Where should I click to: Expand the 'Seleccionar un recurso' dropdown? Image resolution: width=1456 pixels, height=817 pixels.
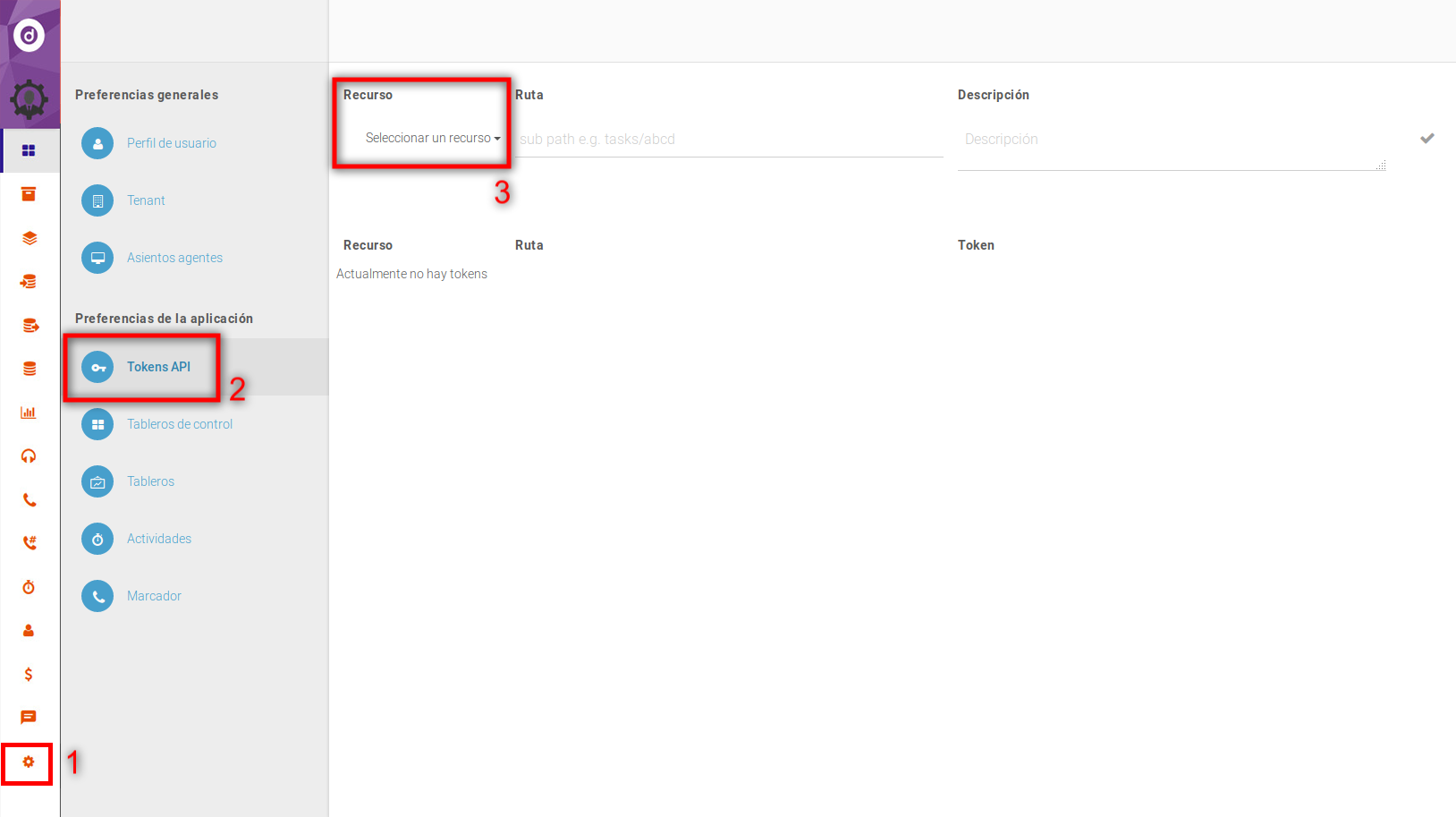[432, 139]
